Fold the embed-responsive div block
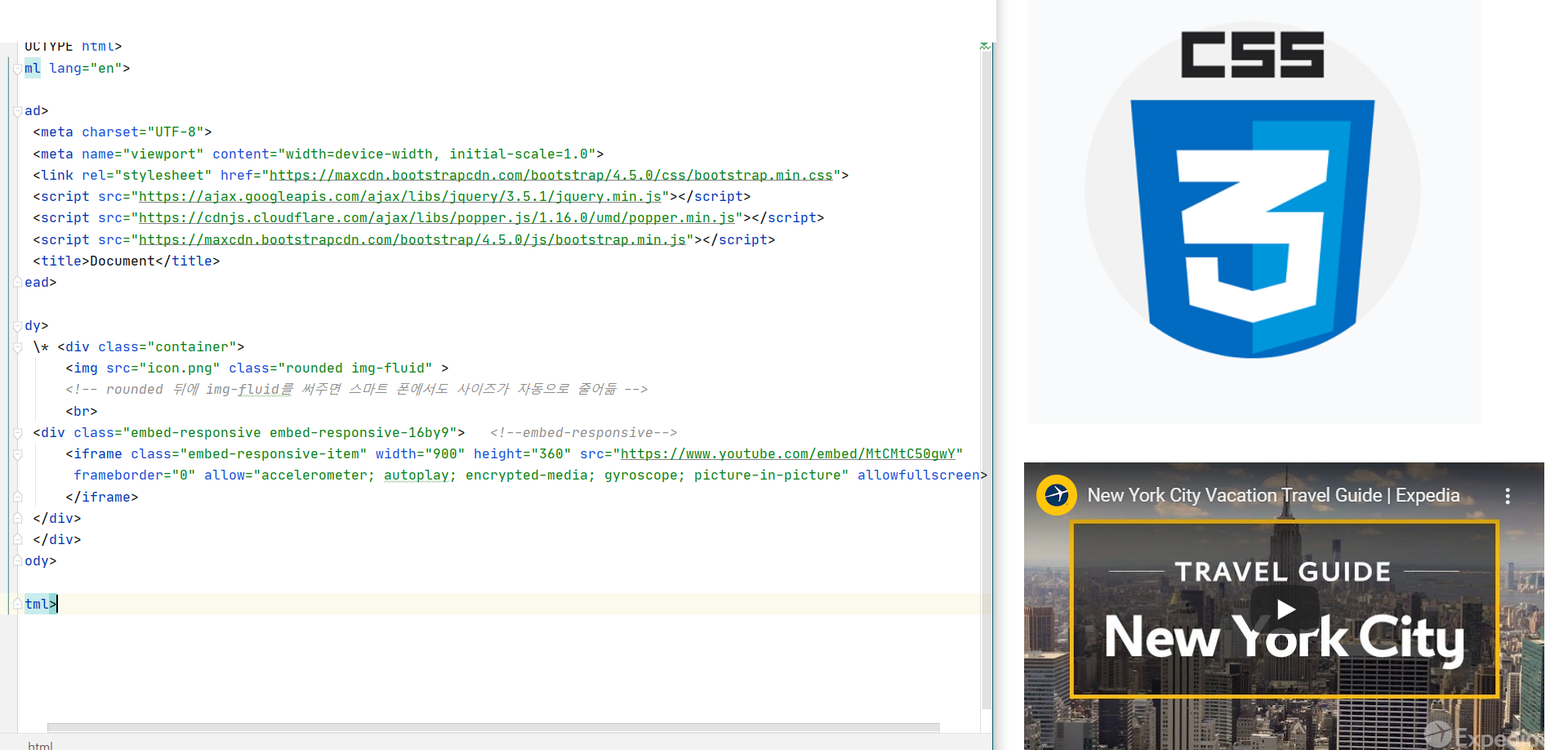This screenshot has height=750, width=1568. (x=17, y=434)
